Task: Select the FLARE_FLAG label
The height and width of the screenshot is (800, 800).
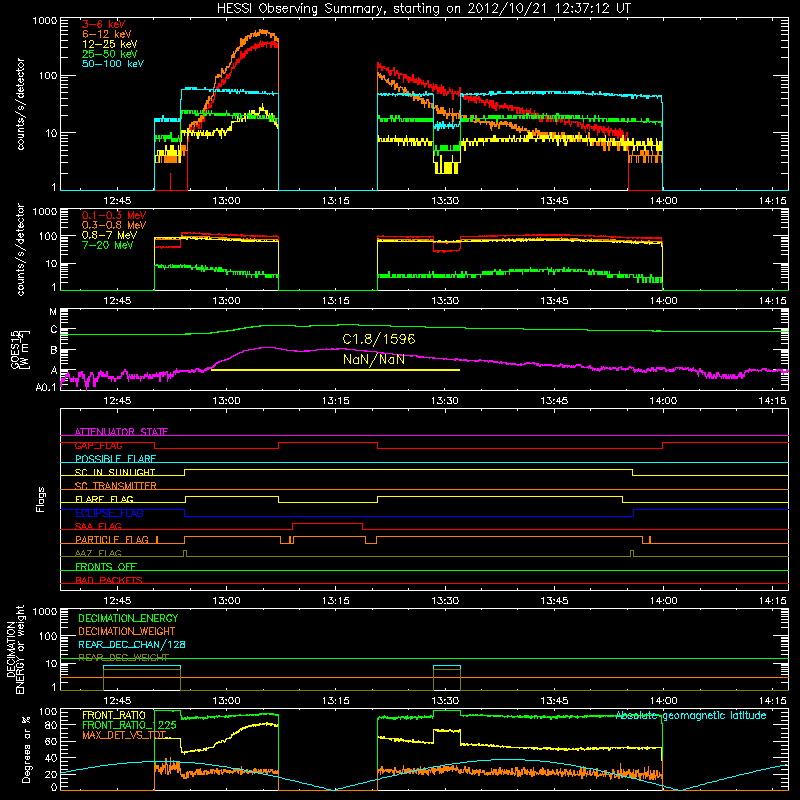Action: pos(104,499)
